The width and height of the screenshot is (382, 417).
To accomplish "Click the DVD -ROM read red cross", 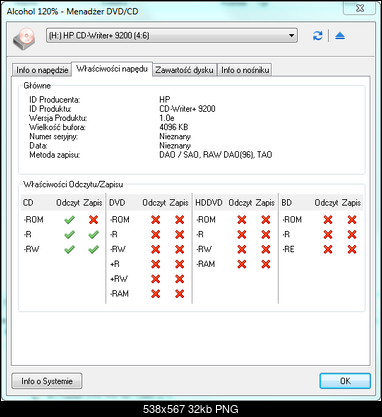I will [155, 220].
